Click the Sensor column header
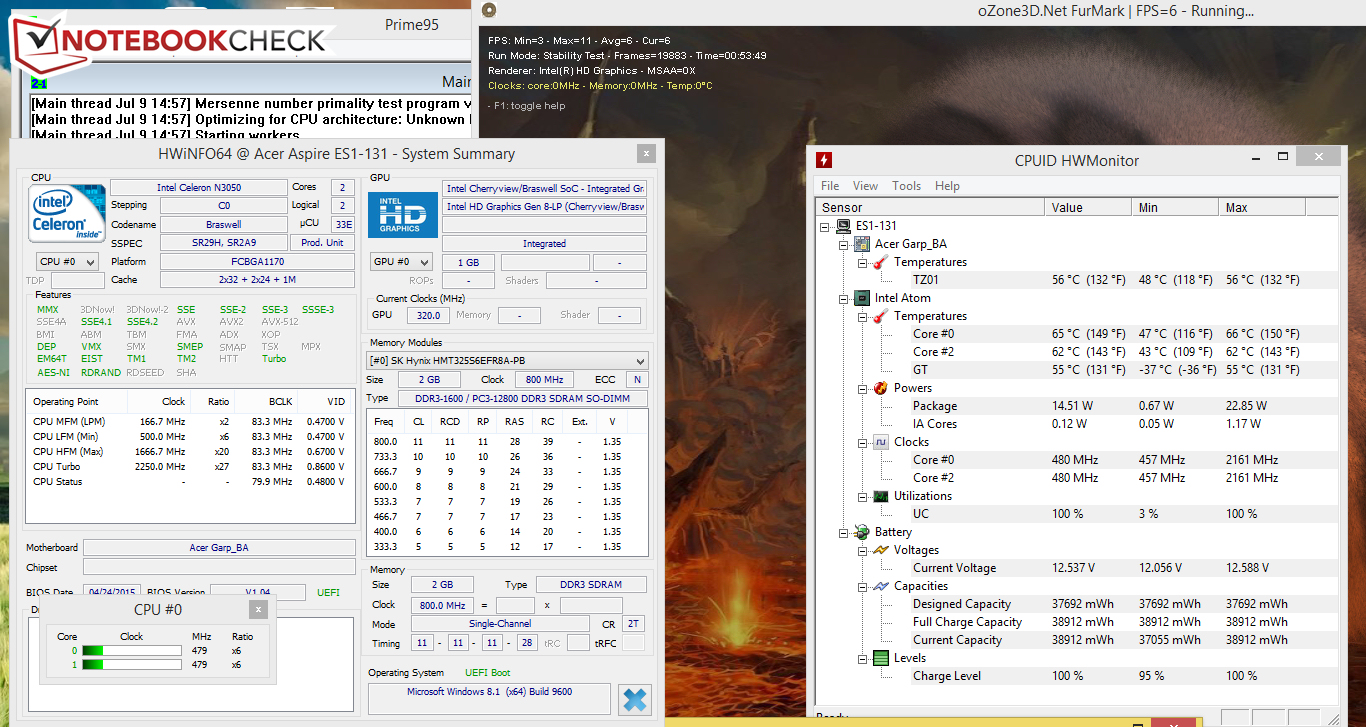 click(930, 207)
